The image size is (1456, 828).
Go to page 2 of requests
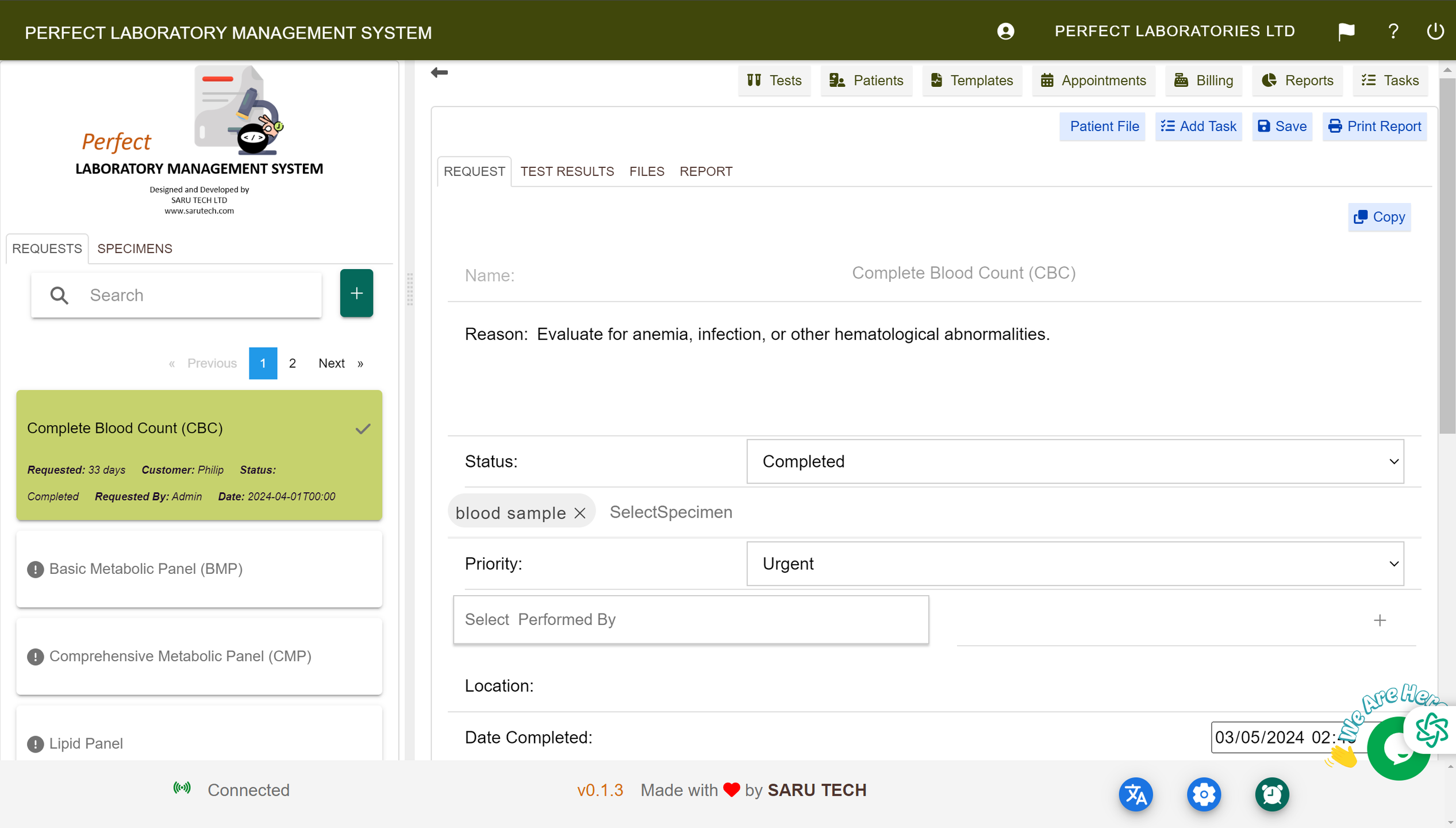click(x=293, y=363)
